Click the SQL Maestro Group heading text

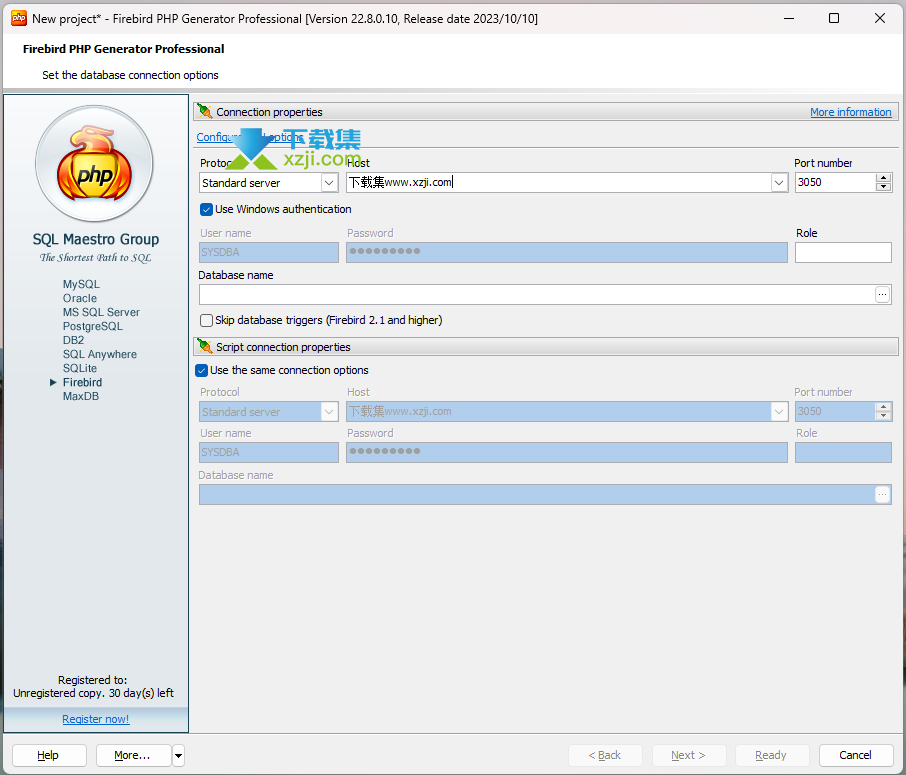[x=96, y=239]
